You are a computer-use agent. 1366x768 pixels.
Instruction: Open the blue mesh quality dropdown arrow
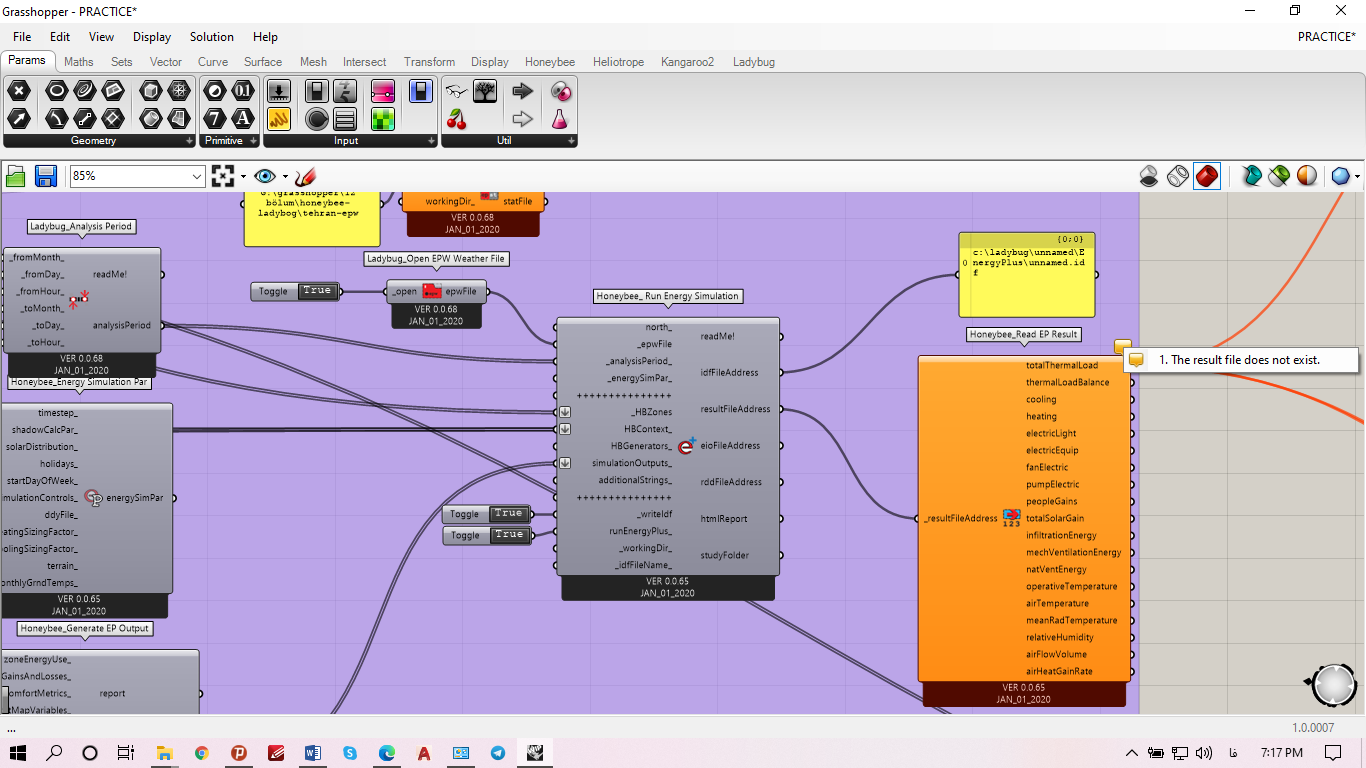1357,176
